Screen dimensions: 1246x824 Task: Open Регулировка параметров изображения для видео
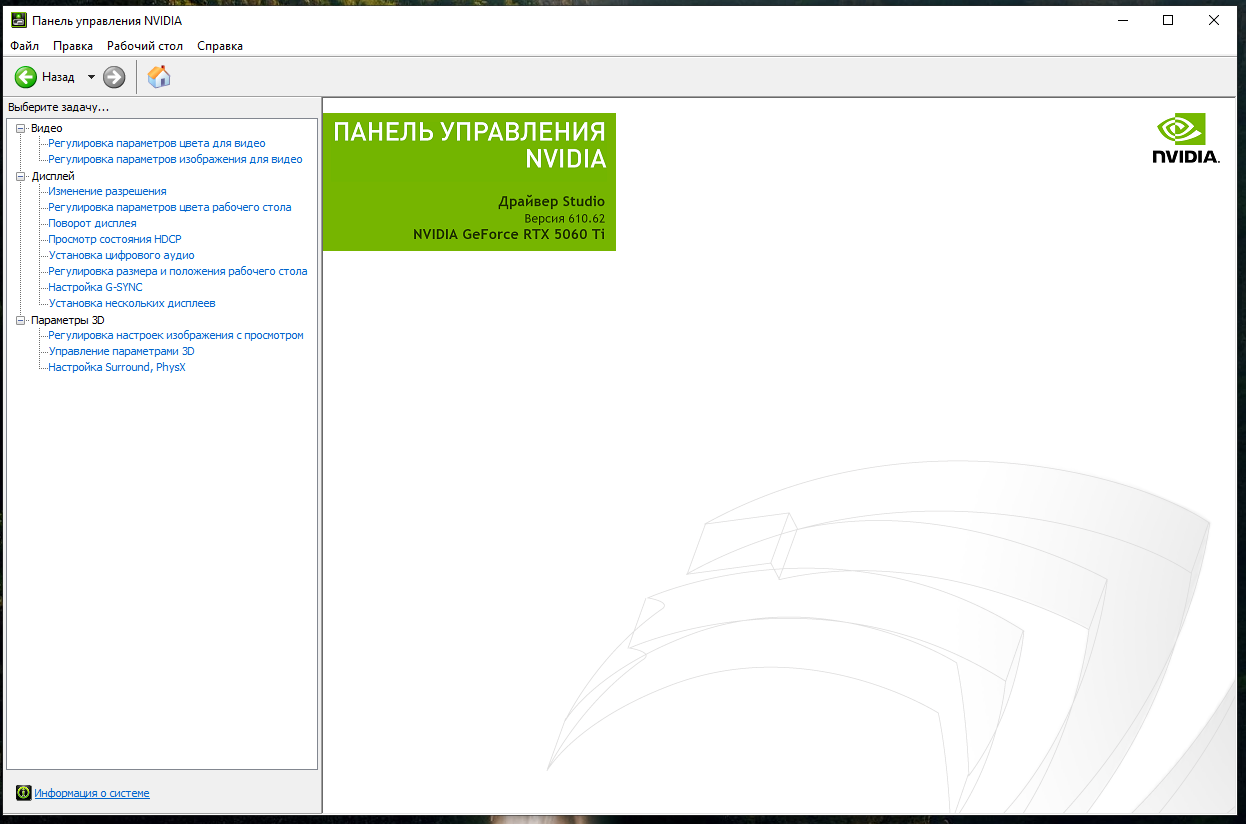[x=175, y=159]
